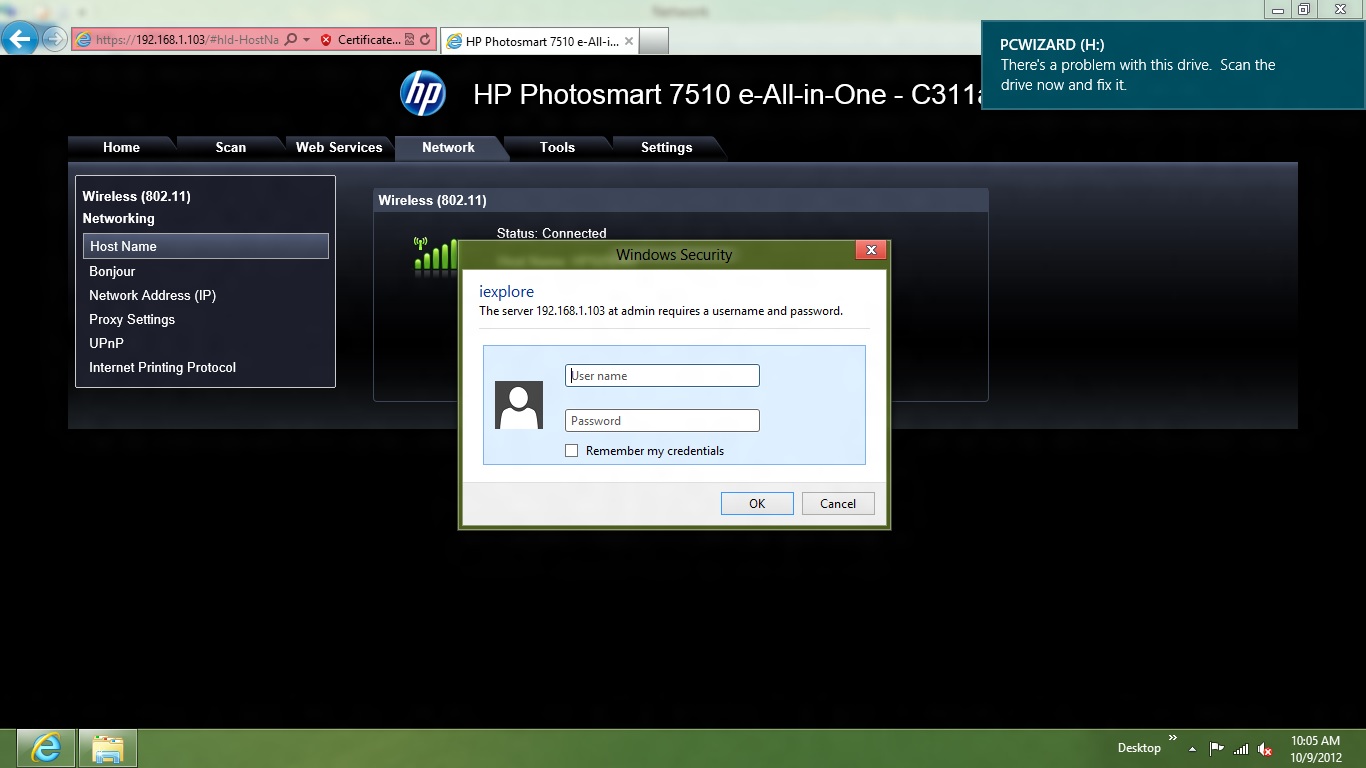
Task: Click the Wireless (802.11) panel header
Action: 680,200
